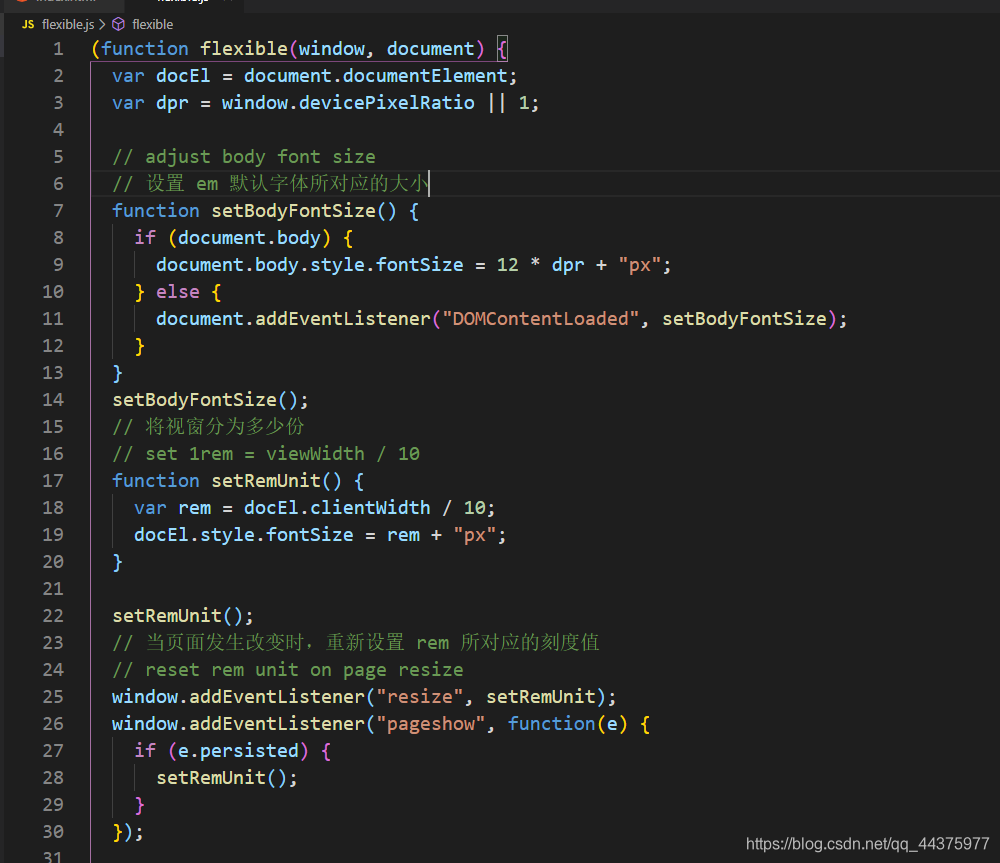Image resolution: width=1000 pixels, height=863 pixels.
Task: Click the comment "// reset rem unit on page resize"
Action: (x=288, y=670)
